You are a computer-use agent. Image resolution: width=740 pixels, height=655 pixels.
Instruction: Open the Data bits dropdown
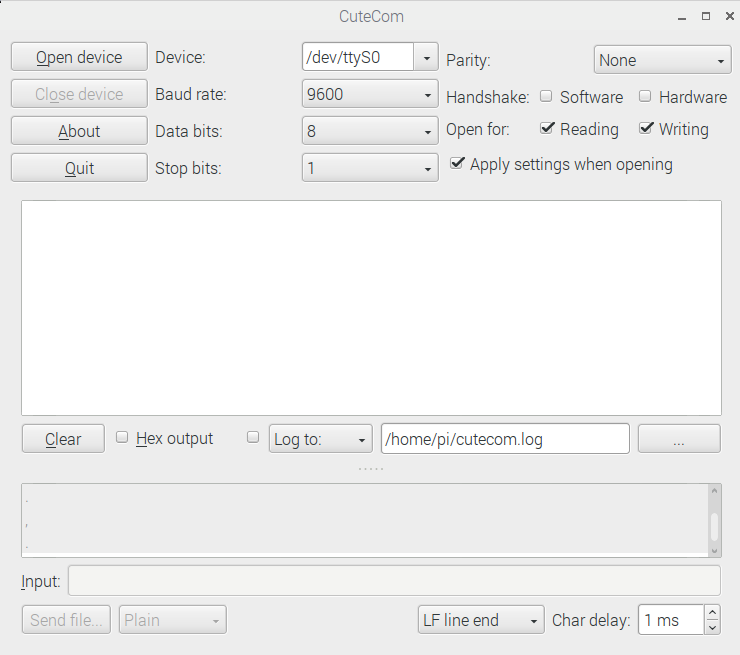click(x=370, y=131)
